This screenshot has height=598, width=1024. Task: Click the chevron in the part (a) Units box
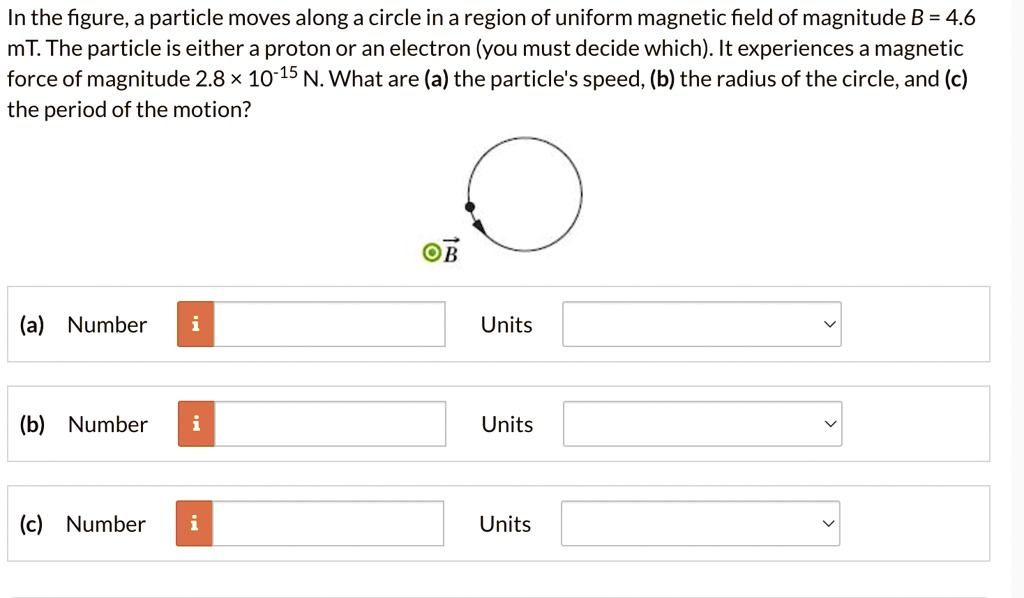tap(828, 324)
